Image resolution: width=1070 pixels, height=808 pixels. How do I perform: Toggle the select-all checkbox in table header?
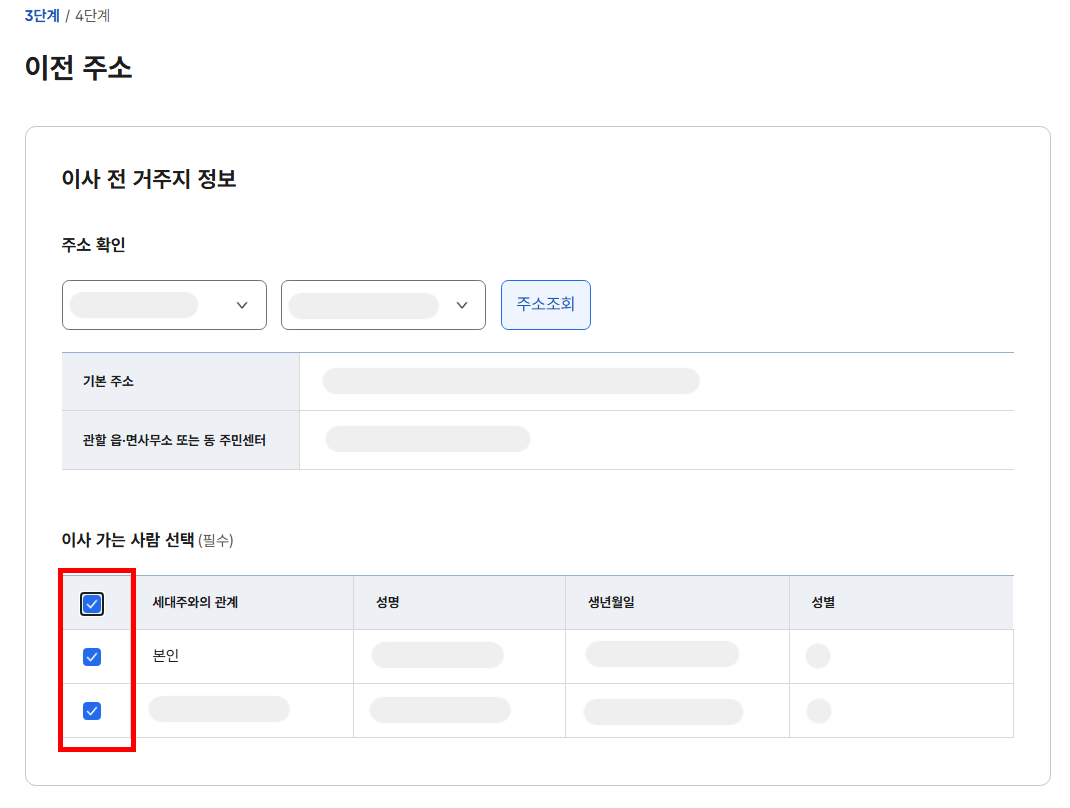pos(91,603)
